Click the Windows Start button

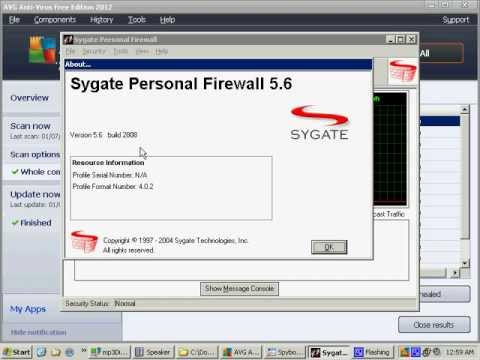17,352
